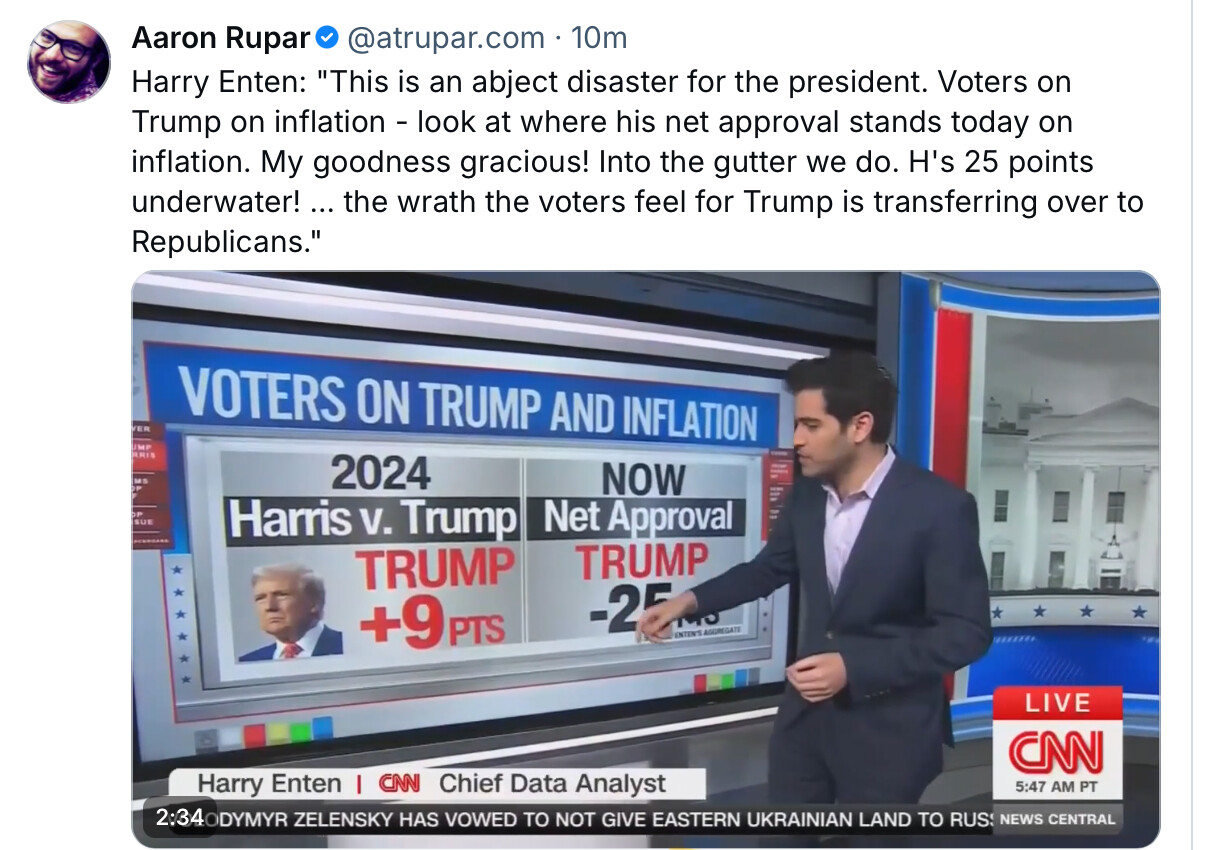Screen dimensions: 1226x850
Task: Click the NEWS CENTRAL label in video corner
Action: [x=1057, y=819]
